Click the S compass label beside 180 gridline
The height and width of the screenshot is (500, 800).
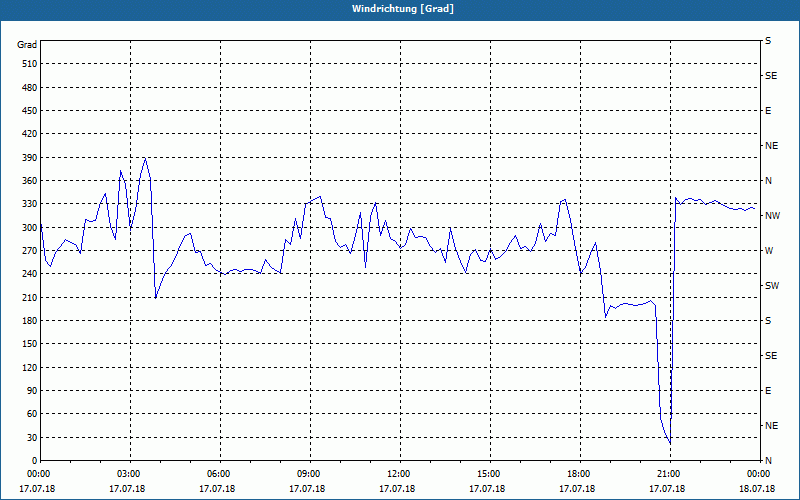coord(768,321)
